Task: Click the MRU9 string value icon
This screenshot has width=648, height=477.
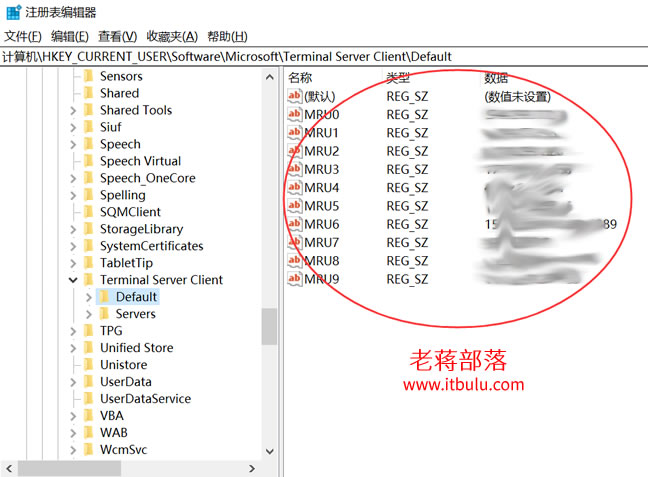Action: tap(294, 279)
